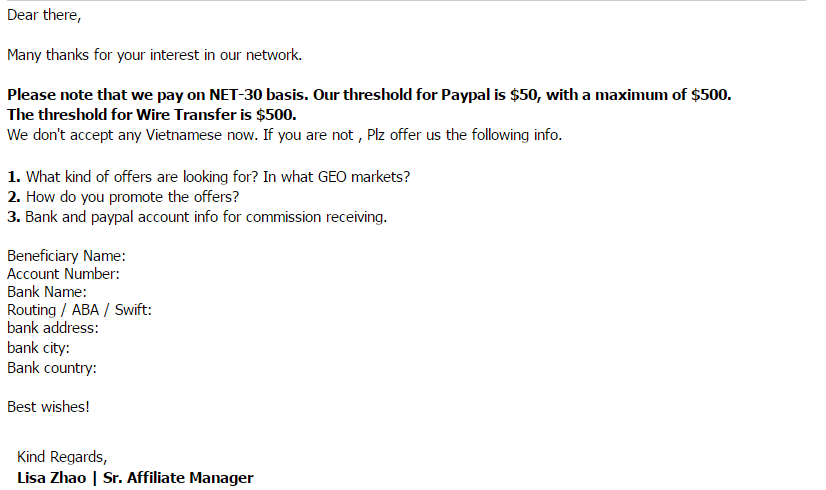Click the "Best wishes!" closing line
The width and height of the screenshot is (826, 490).
(x=48, y=407)
